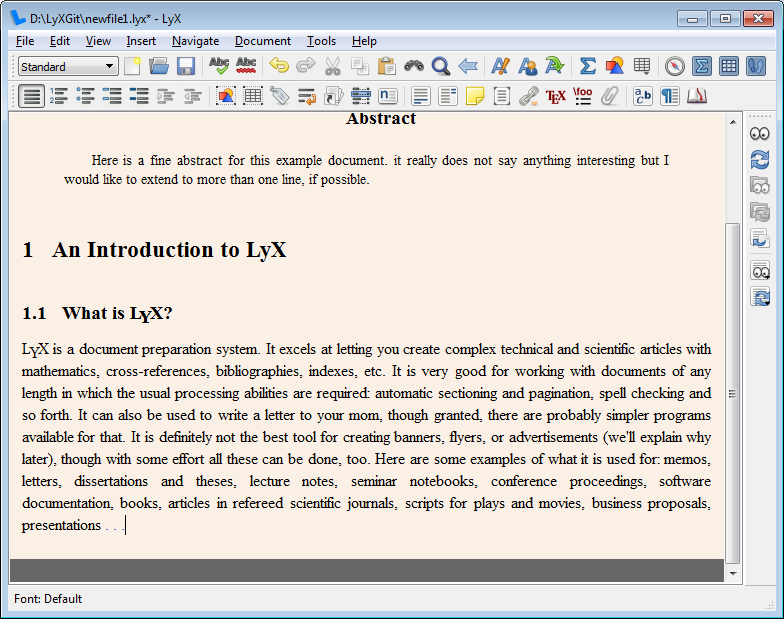Toggle table toolbar highlighted grid button
This screenshot has height=619, width=784.
(728, 66)
